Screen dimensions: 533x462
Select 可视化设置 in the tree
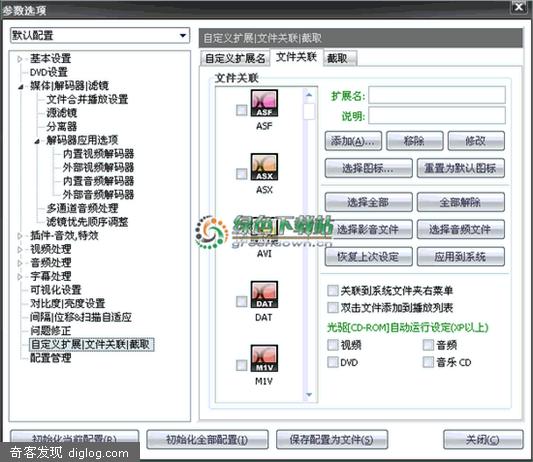56,290
